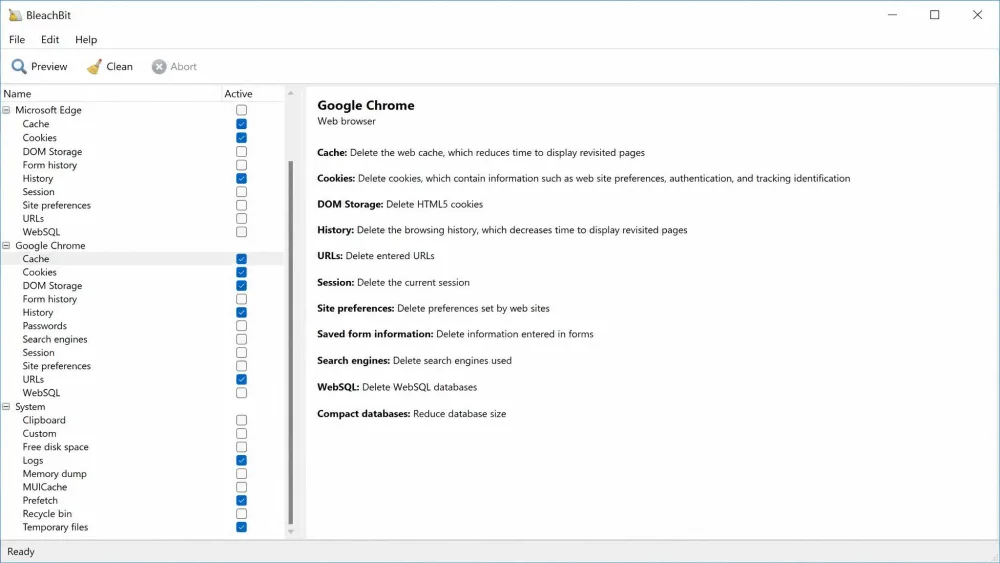Select the Memory dump item

coord(54,474)
